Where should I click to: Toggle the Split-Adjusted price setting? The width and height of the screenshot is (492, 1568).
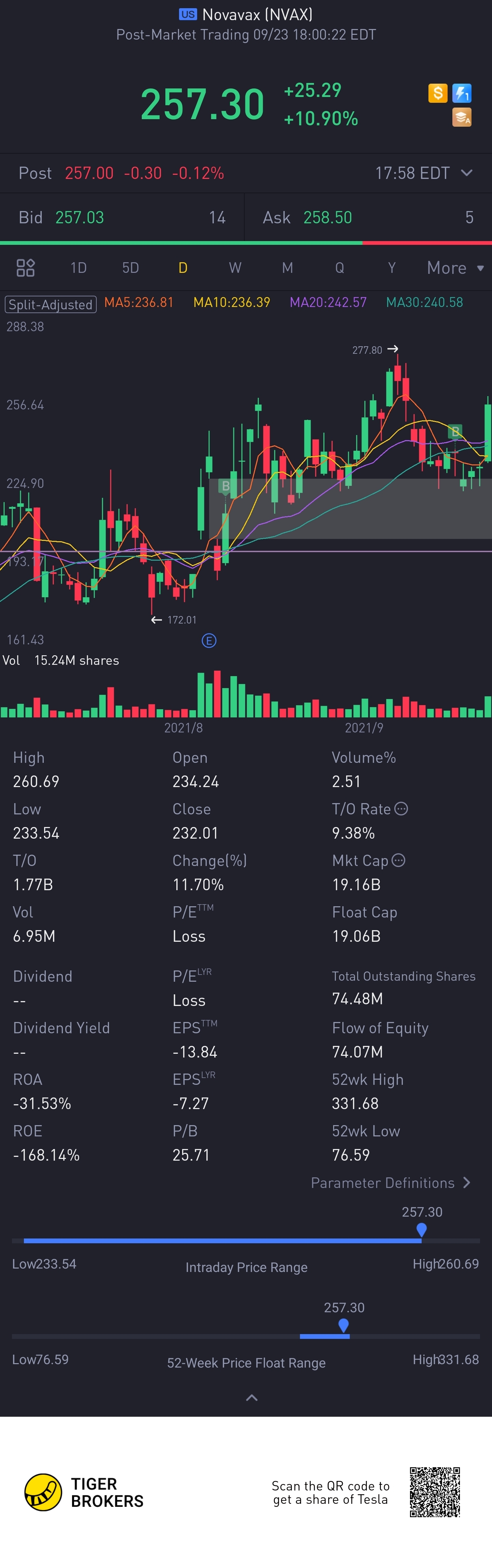[x=51, y=304]
